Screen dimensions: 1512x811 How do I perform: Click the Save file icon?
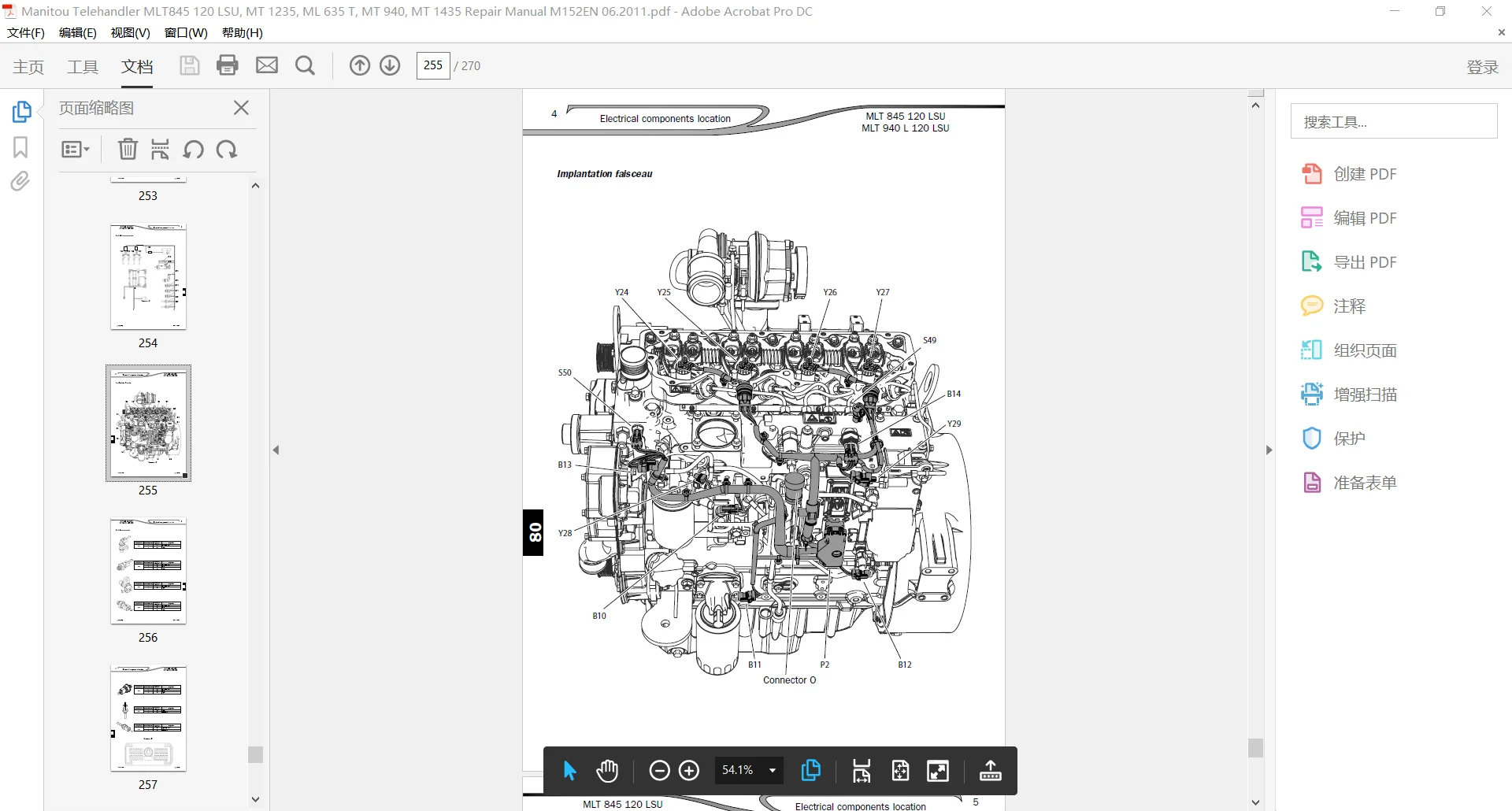coord(189,65)
